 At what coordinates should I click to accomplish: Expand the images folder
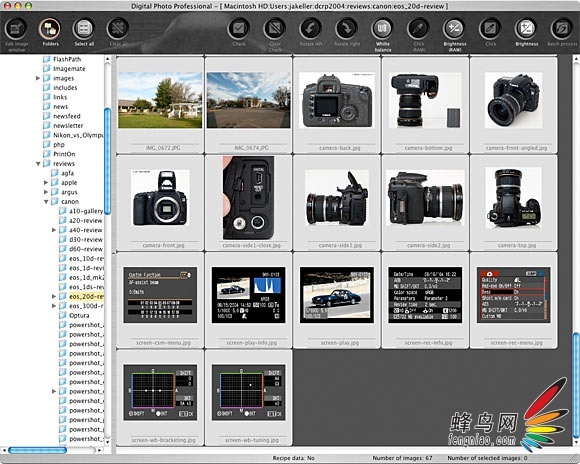(37, 78)
